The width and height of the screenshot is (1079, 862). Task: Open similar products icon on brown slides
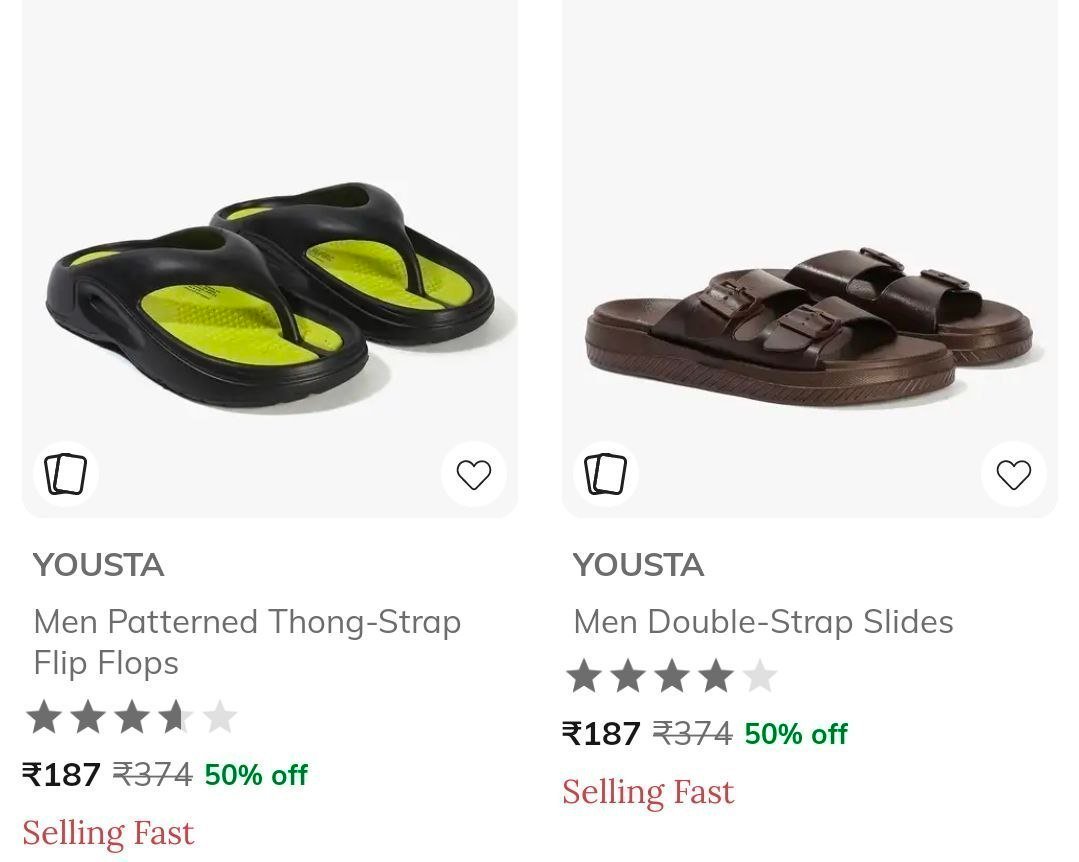tap(606, 474)
